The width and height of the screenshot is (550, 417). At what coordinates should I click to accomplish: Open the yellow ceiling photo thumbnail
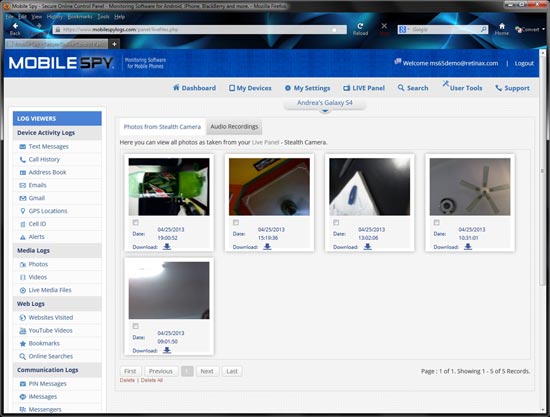coord(269,187)
